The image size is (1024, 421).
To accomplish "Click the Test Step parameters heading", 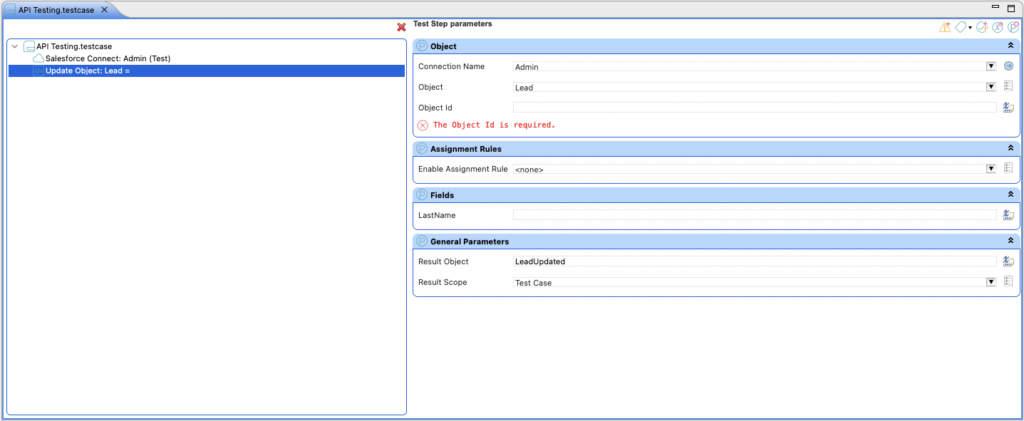I will [x=453, y=23].
